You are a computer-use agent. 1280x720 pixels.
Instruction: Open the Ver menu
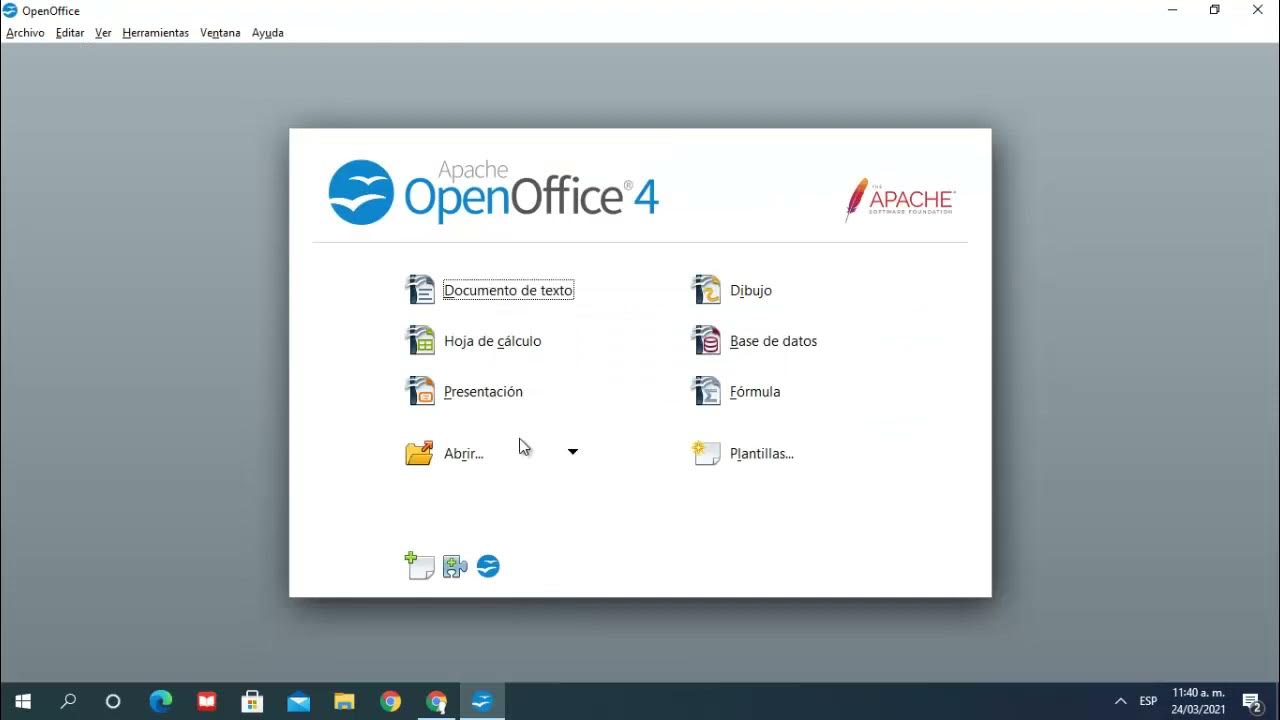click(103, 33)
